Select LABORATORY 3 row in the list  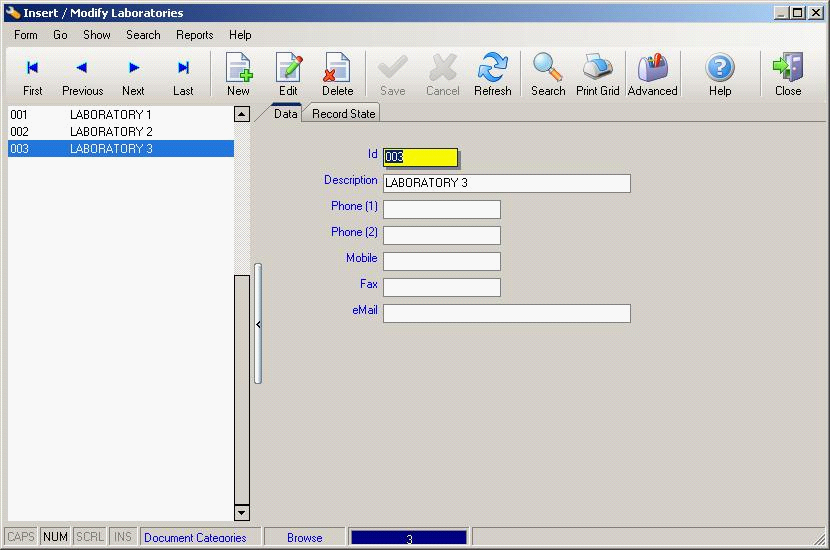(x=121, y=149)
